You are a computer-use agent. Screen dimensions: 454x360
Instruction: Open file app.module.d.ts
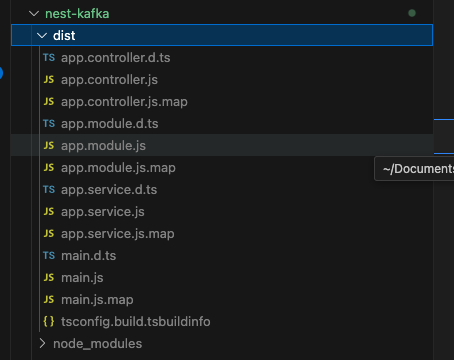[110, 124]
